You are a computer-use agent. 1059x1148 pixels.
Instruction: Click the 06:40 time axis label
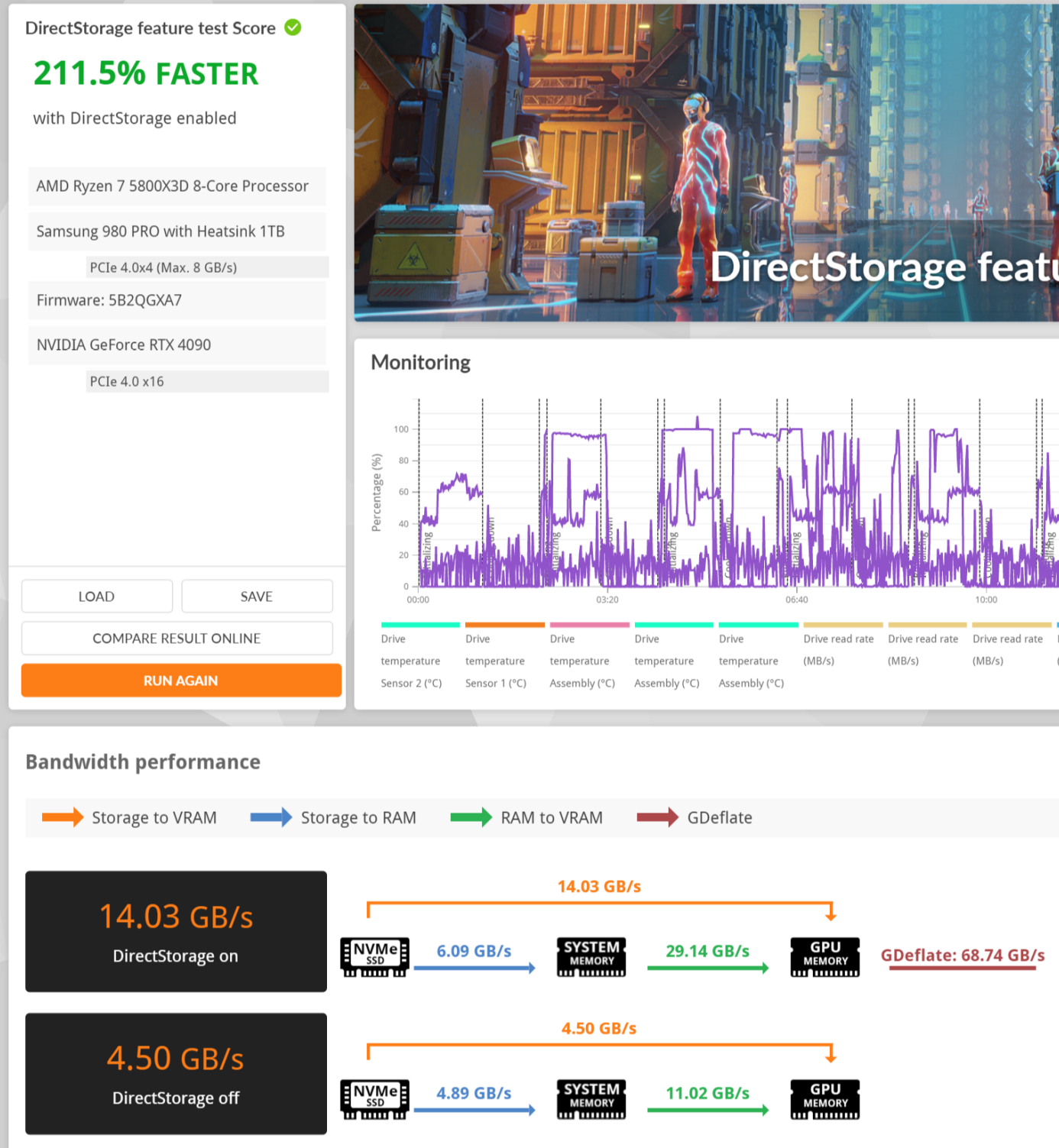tap(797, 600)
